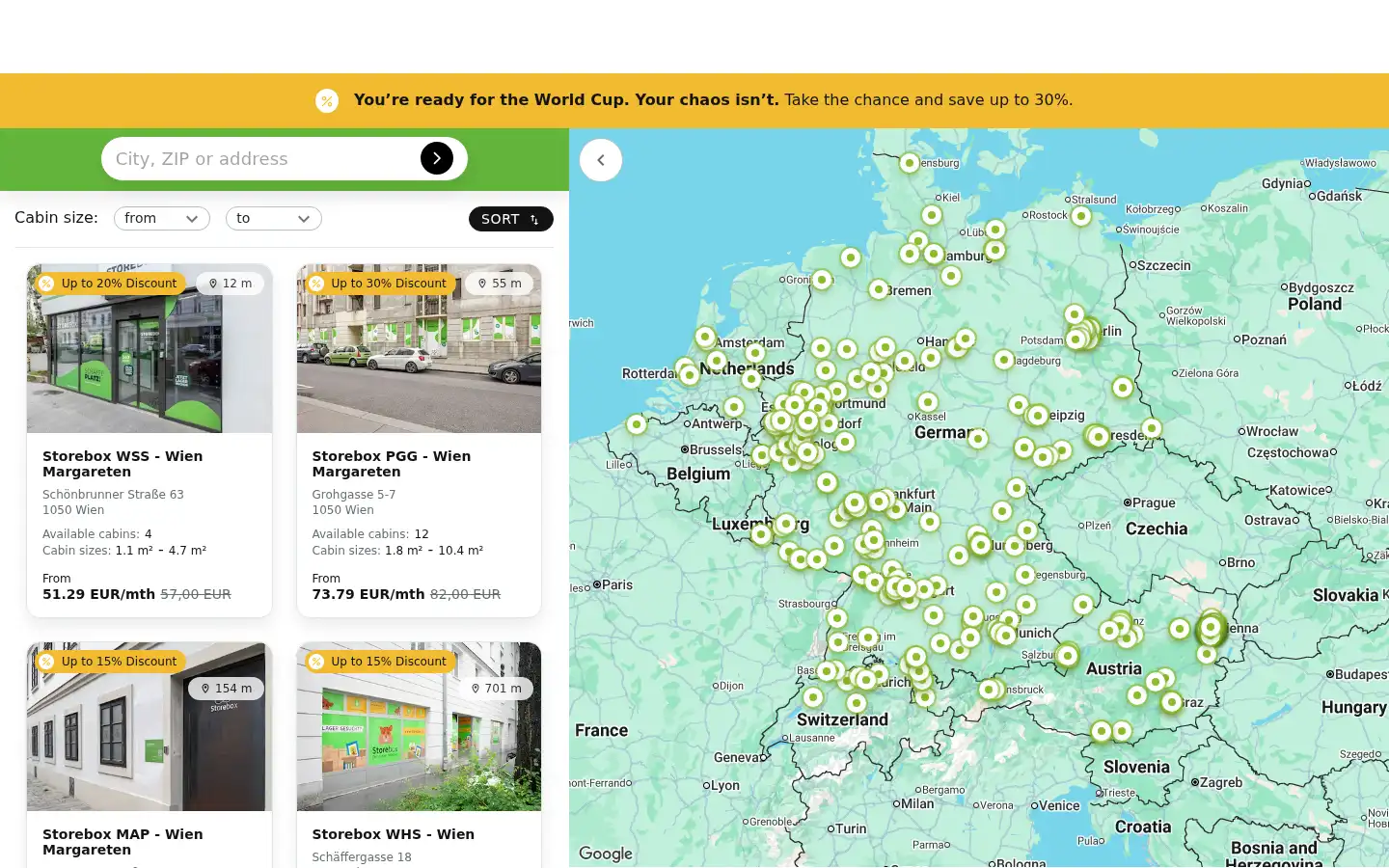Click the map marker near Kiel

(932, 215)
